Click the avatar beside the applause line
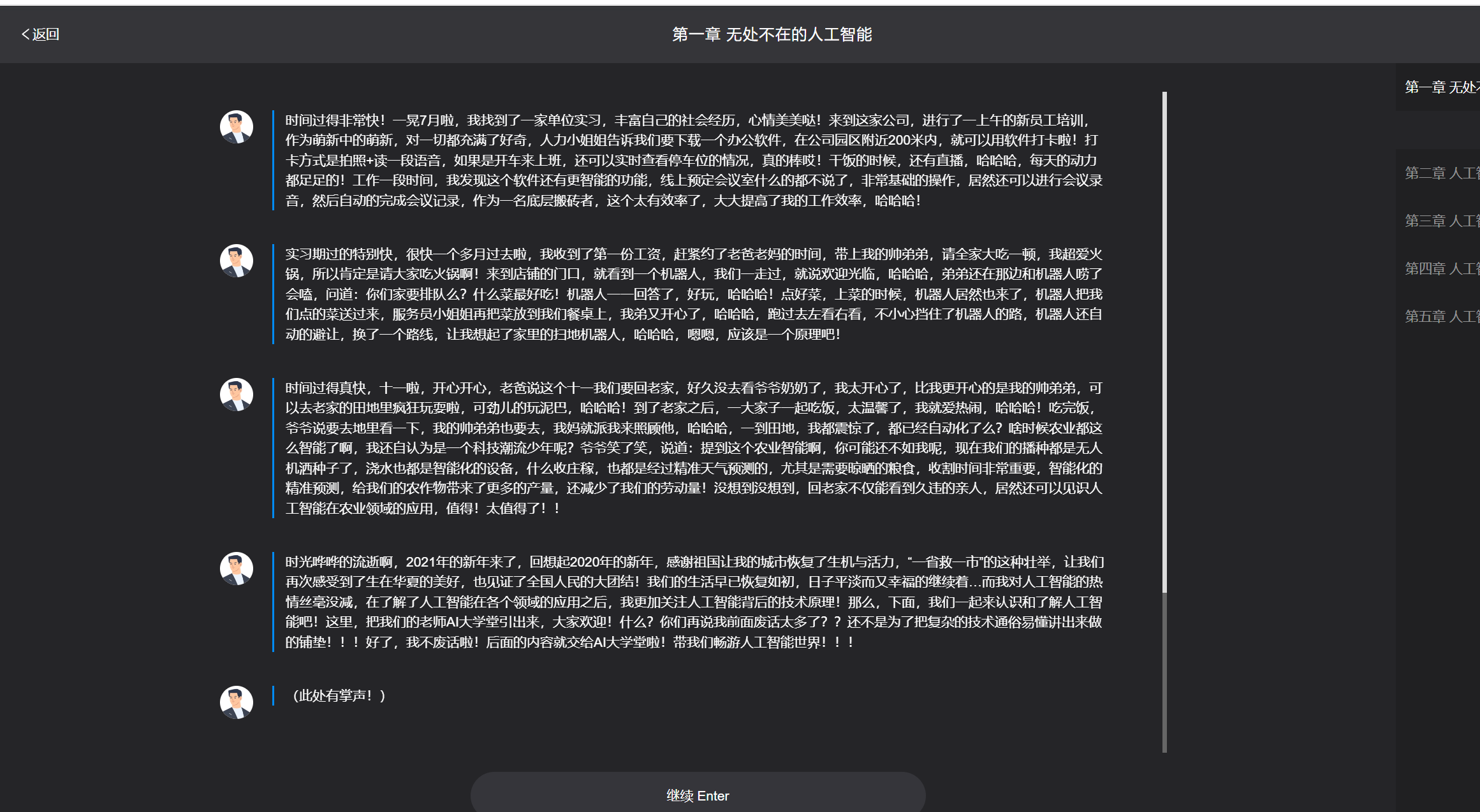1480x812 pixels. coord(236,702)
